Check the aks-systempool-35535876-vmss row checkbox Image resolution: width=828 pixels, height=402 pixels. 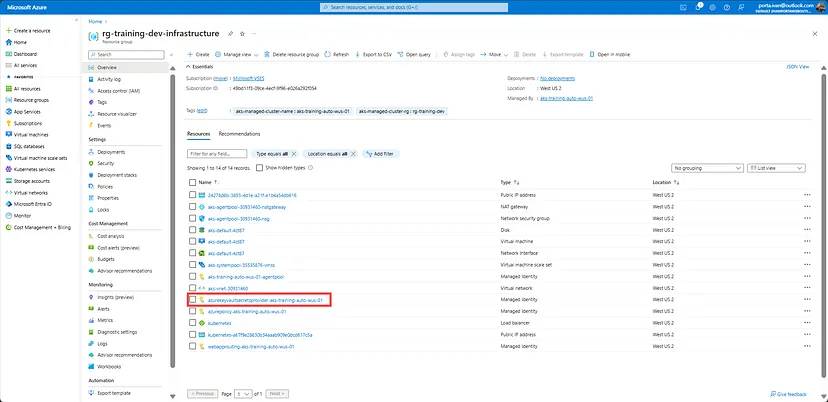coord(192,265)
